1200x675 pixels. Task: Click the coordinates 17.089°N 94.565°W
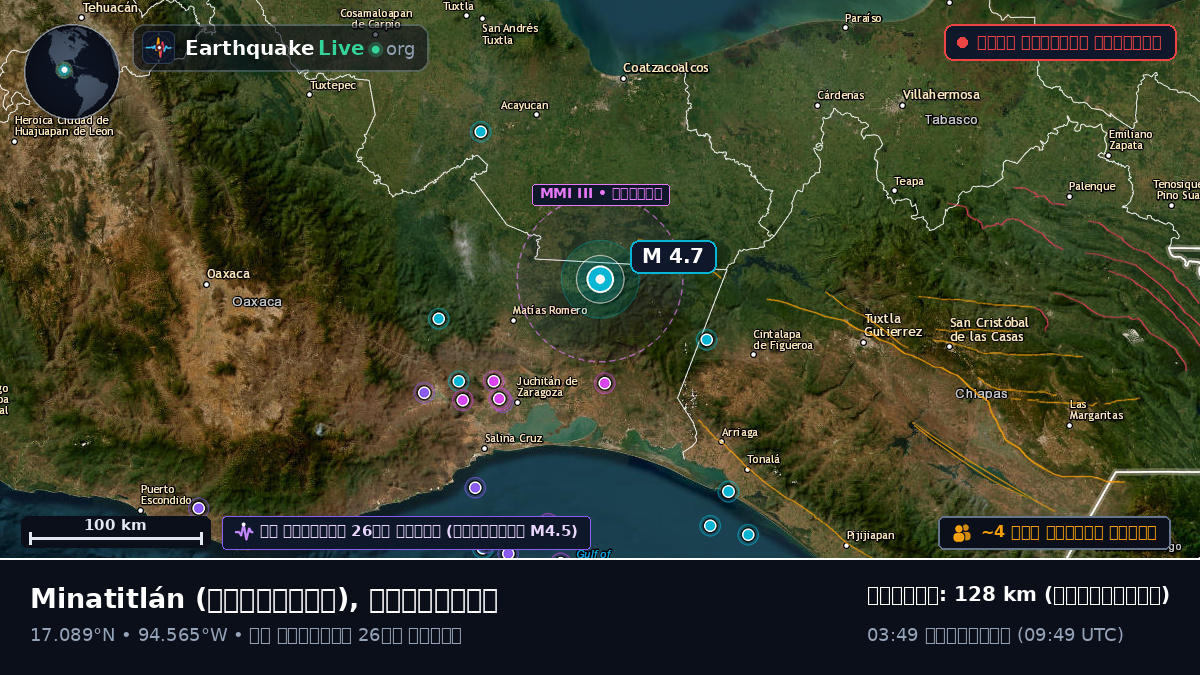pyautogui.click(x=129, y=635)
